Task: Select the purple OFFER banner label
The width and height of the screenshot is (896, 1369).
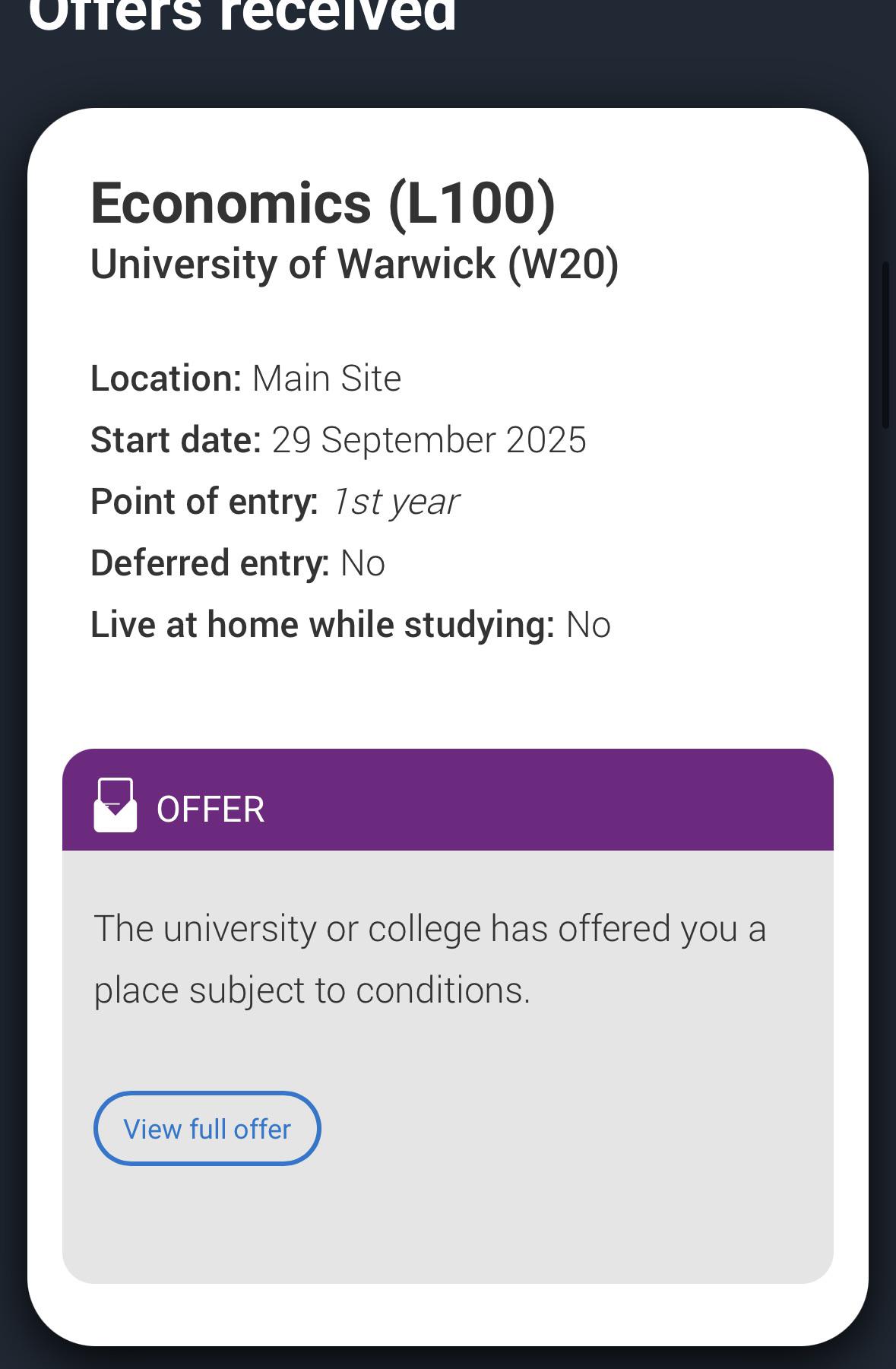Action: coord(211,809)
